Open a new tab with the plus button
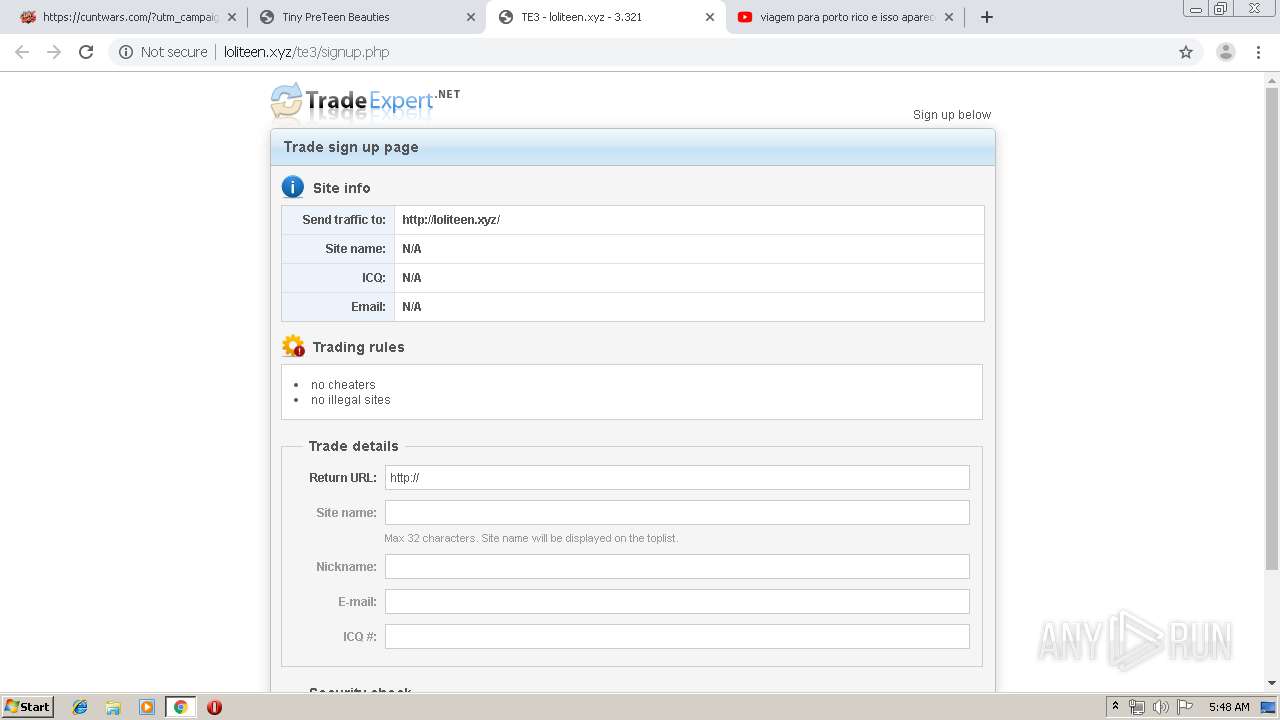This screenshot has width=1280, height=720. coord(986,17)
